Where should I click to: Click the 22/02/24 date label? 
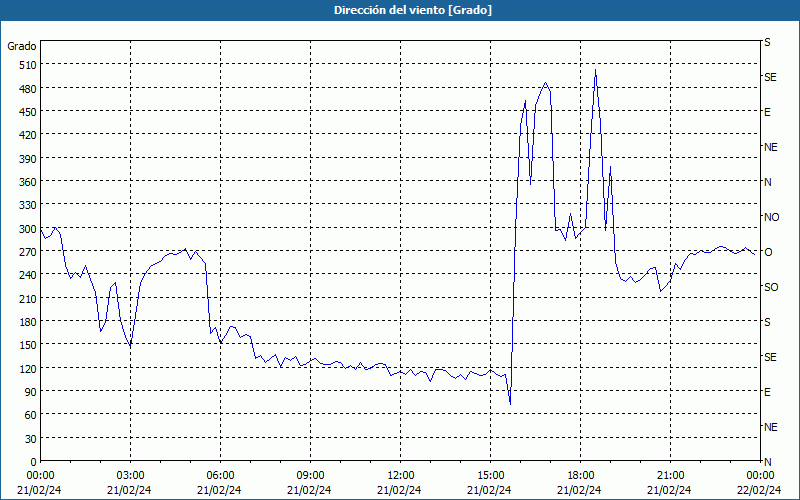click(760, 490)
